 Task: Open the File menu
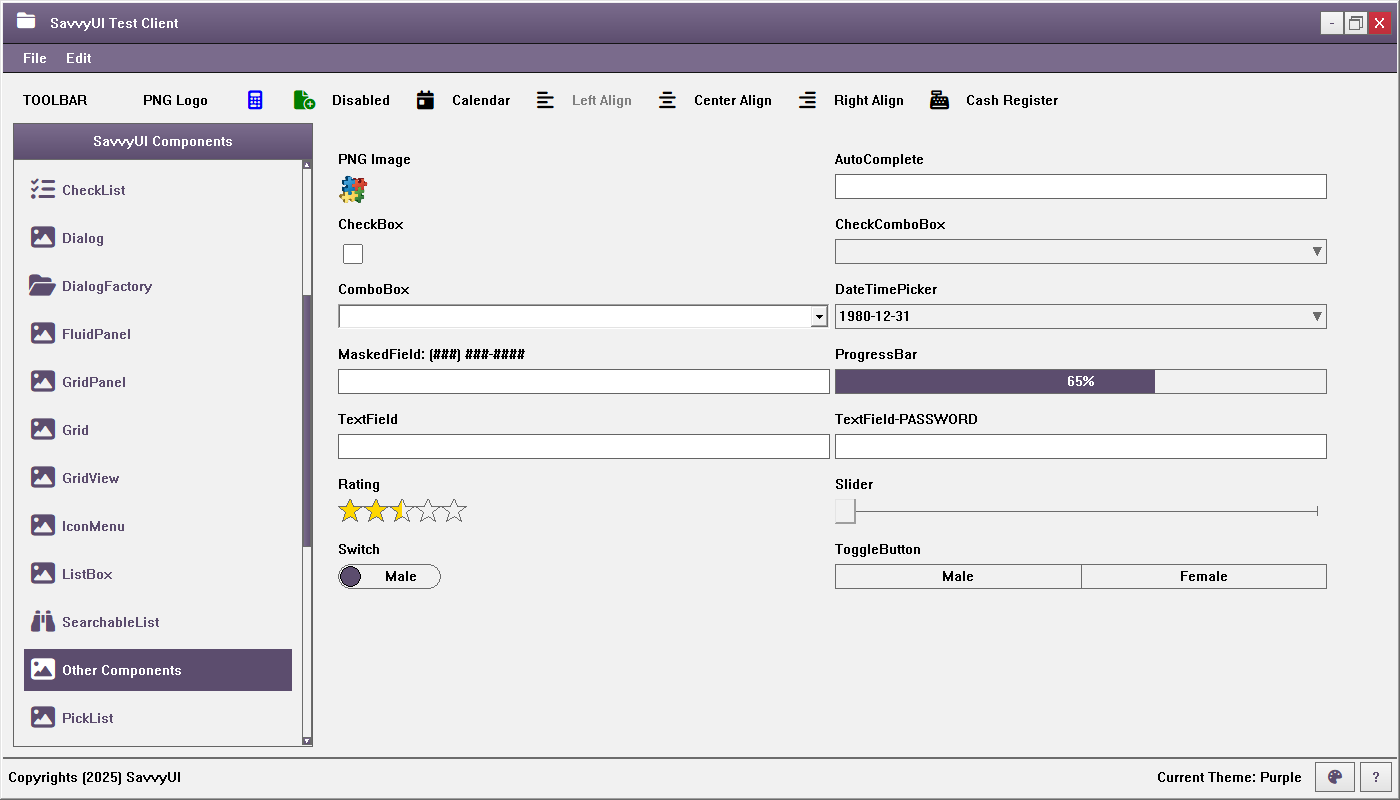[x=35, y=58]
